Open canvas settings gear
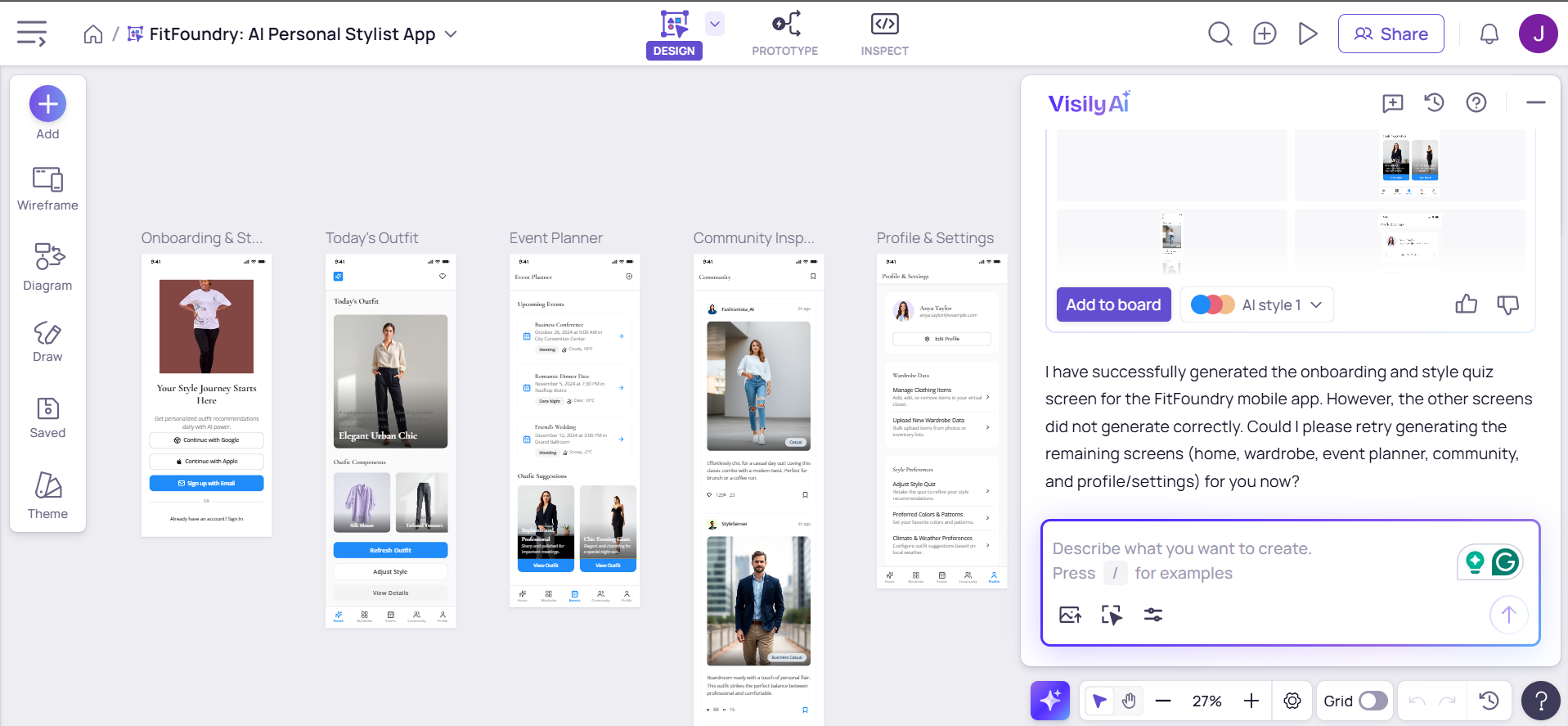Image resolution: width=1568 pixels, height=726 pixels. click(1292, 701)
